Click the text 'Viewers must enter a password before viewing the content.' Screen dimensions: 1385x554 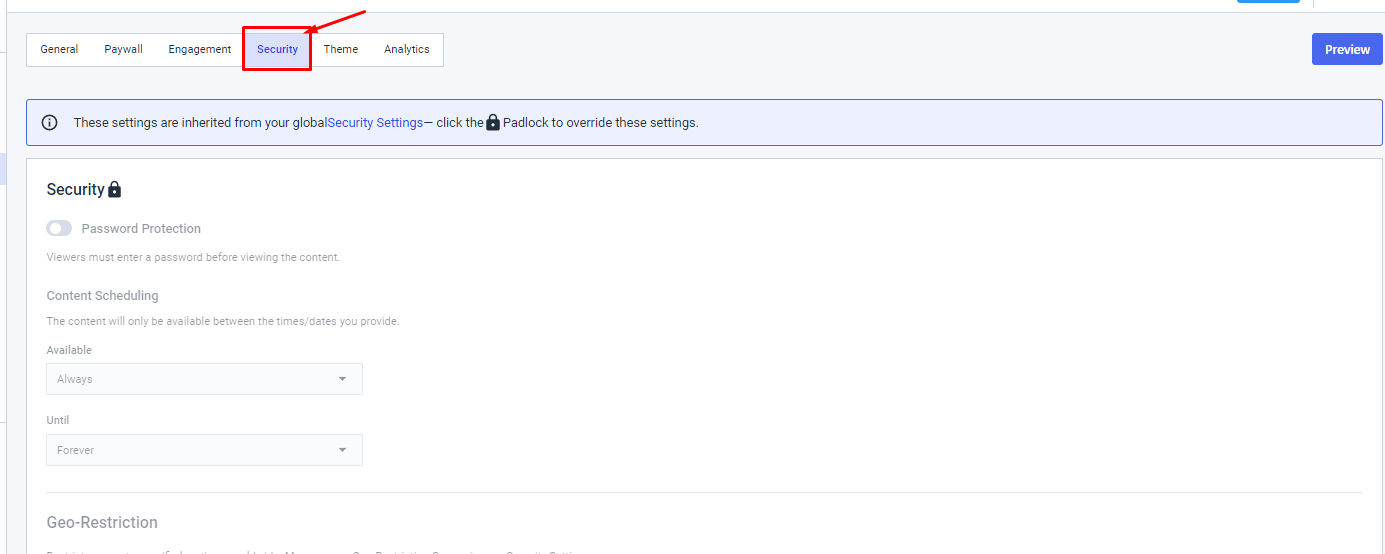[x=193, y=257]
